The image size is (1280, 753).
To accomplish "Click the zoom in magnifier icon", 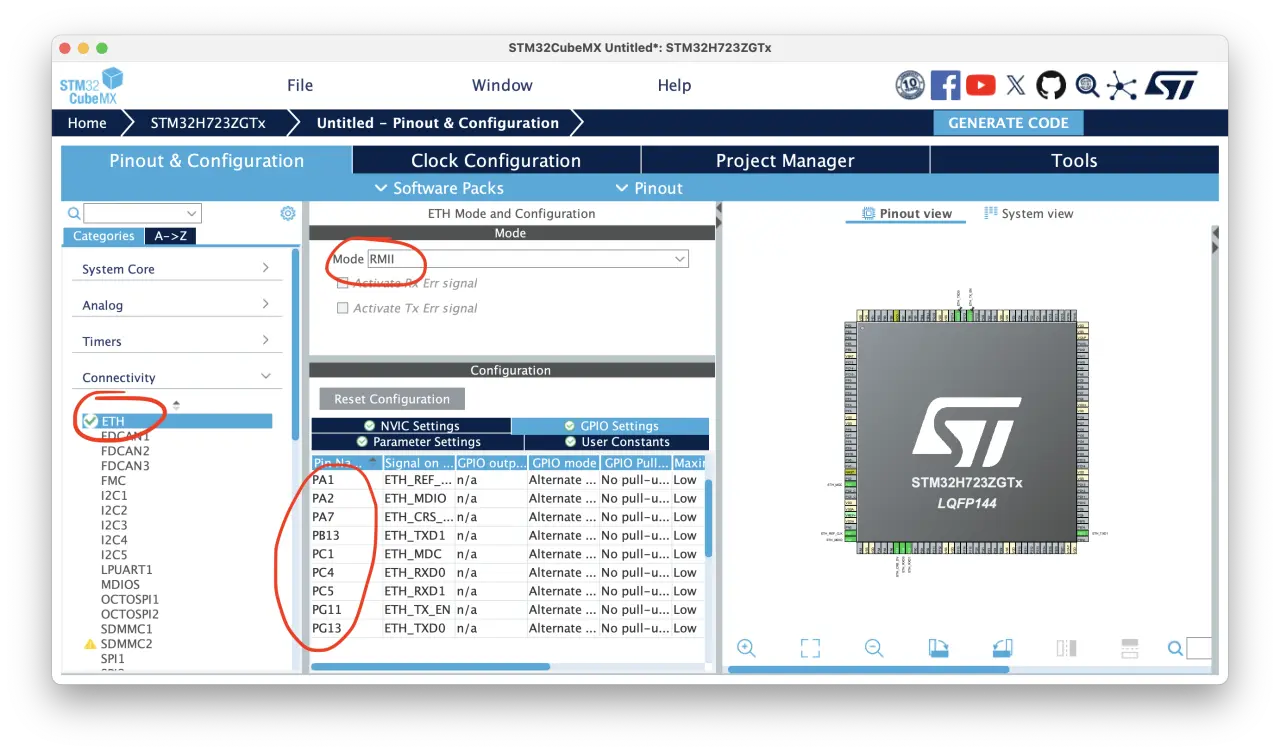I will pyautogui.click(x=746, y=648).
